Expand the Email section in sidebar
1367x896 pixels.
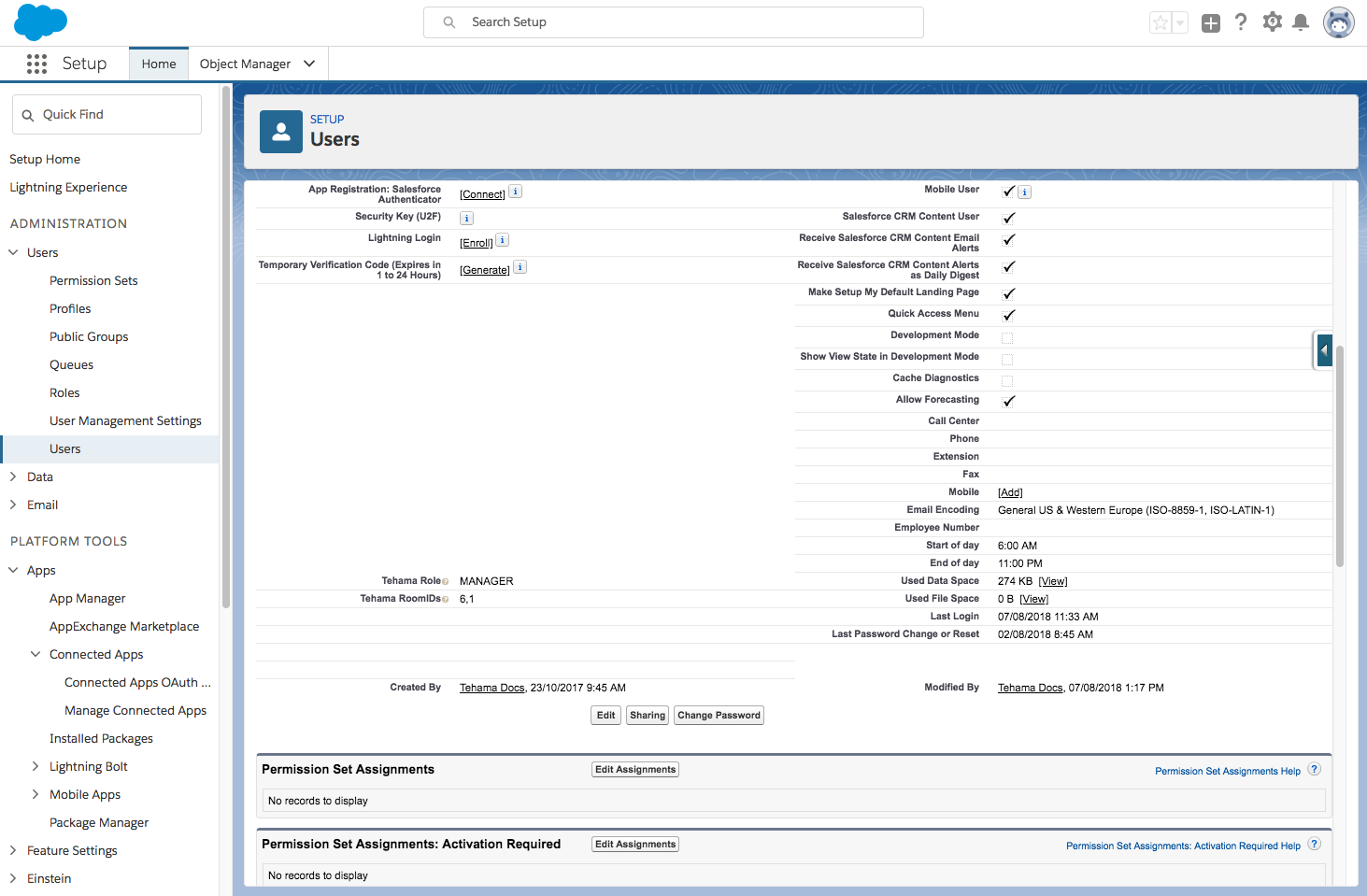pos(13,505)
